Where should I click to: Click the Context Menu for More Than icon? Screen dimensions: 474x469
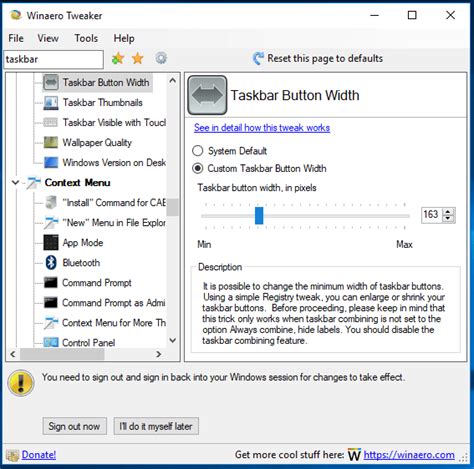(x=51, y=323)
